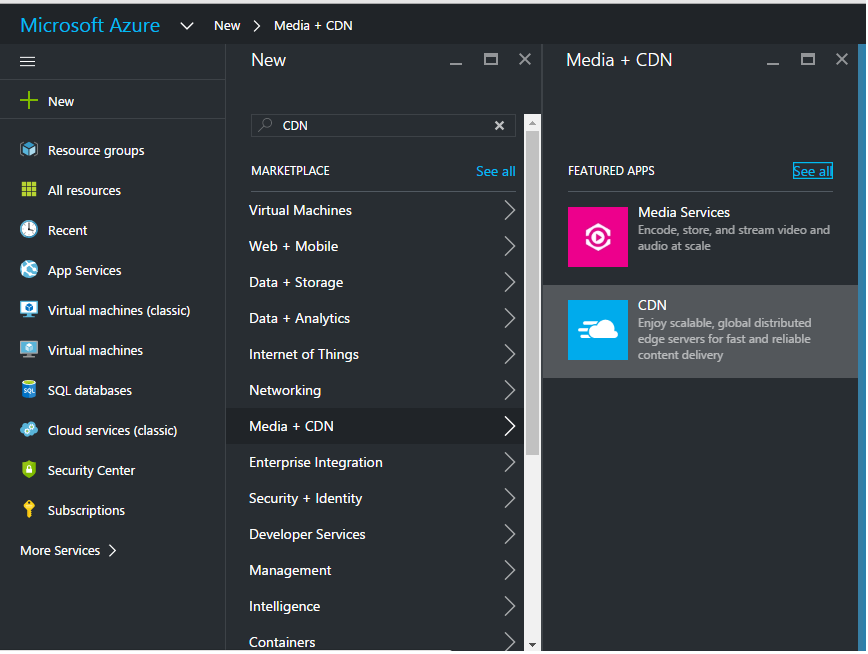
Task: Maximize the New blade
Action: click(x=491, y=59)
